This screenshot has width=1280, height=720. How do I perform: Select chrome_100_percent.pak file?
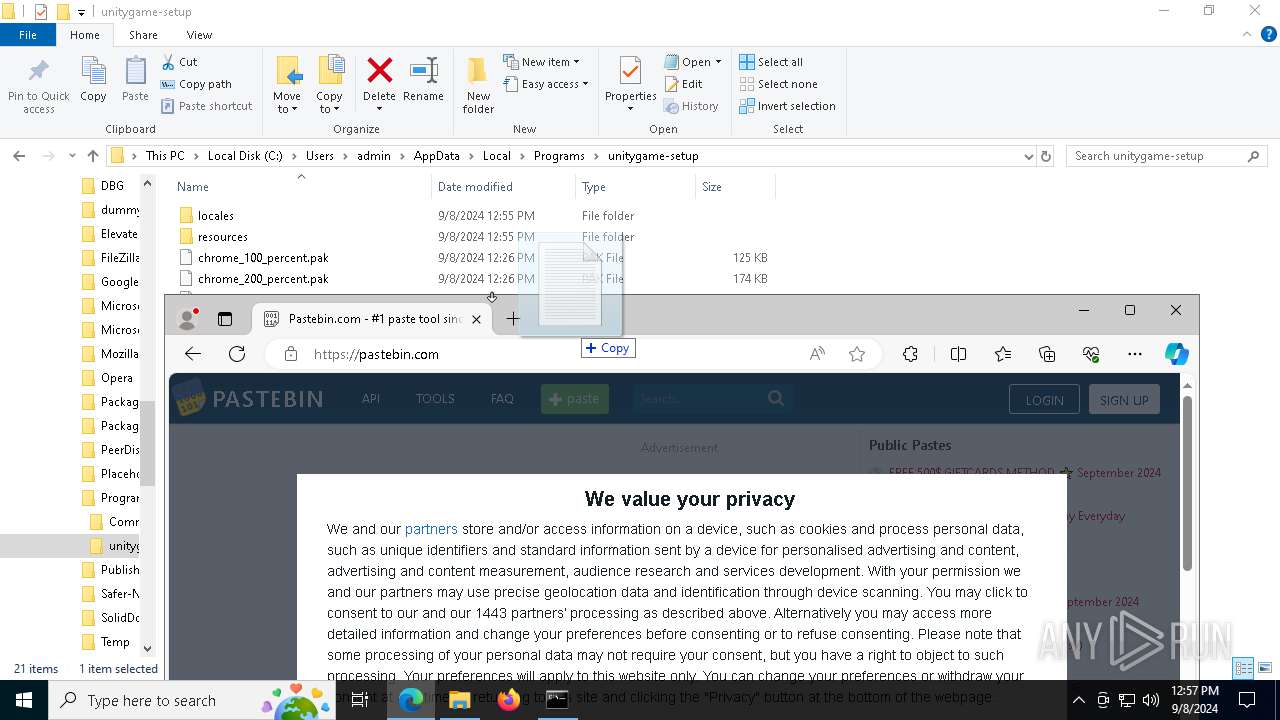[x=263, y=258]
